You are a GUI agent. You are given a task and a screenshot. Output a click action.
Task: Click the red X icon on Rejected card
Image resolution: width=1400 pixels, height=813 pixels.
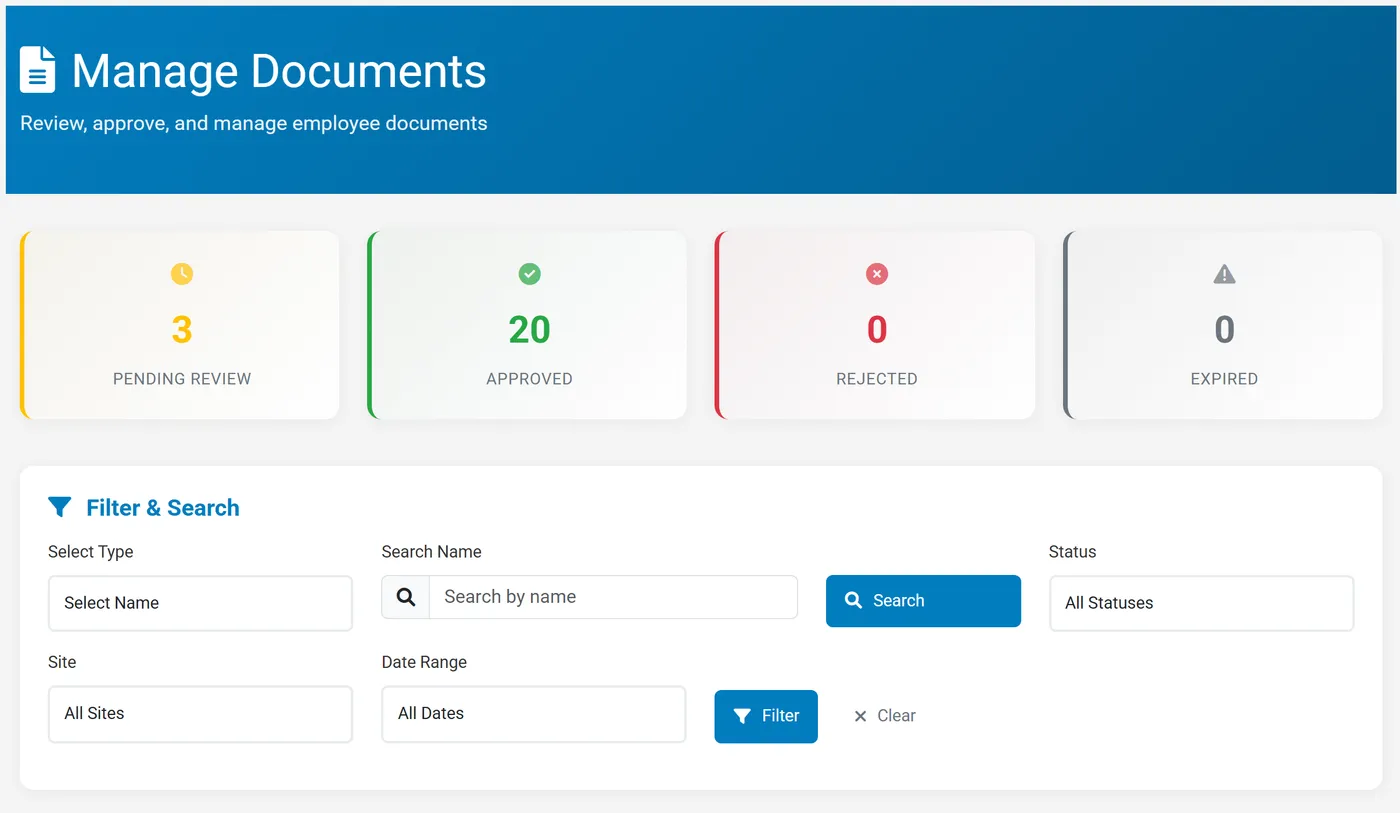pos(877,274)
